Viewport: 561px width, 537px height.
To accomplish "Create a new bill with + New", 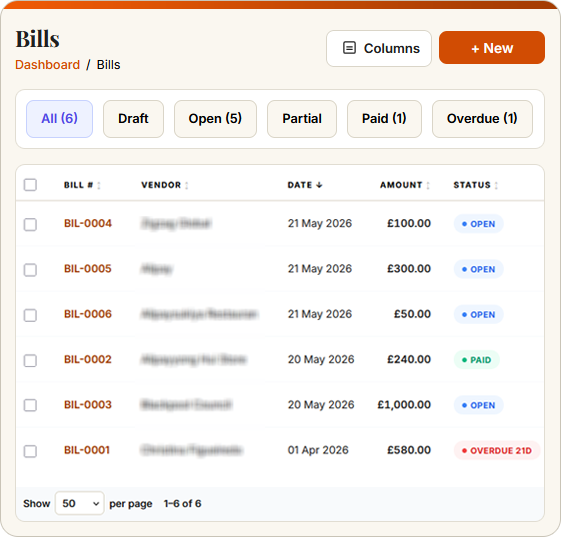I will (x=492, y=48).
